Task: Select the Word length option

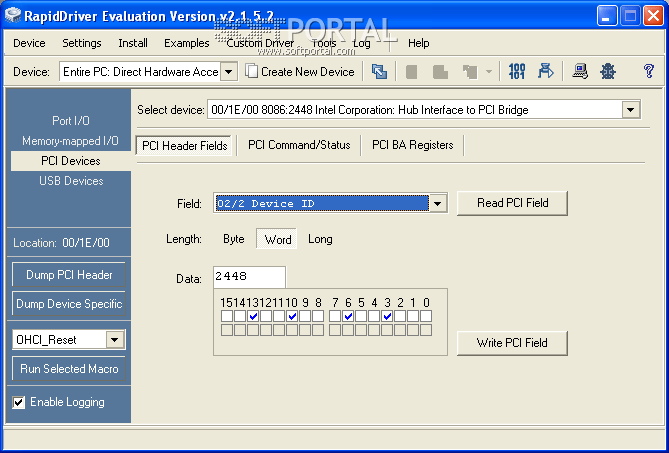Action: (x=277, y=239)
